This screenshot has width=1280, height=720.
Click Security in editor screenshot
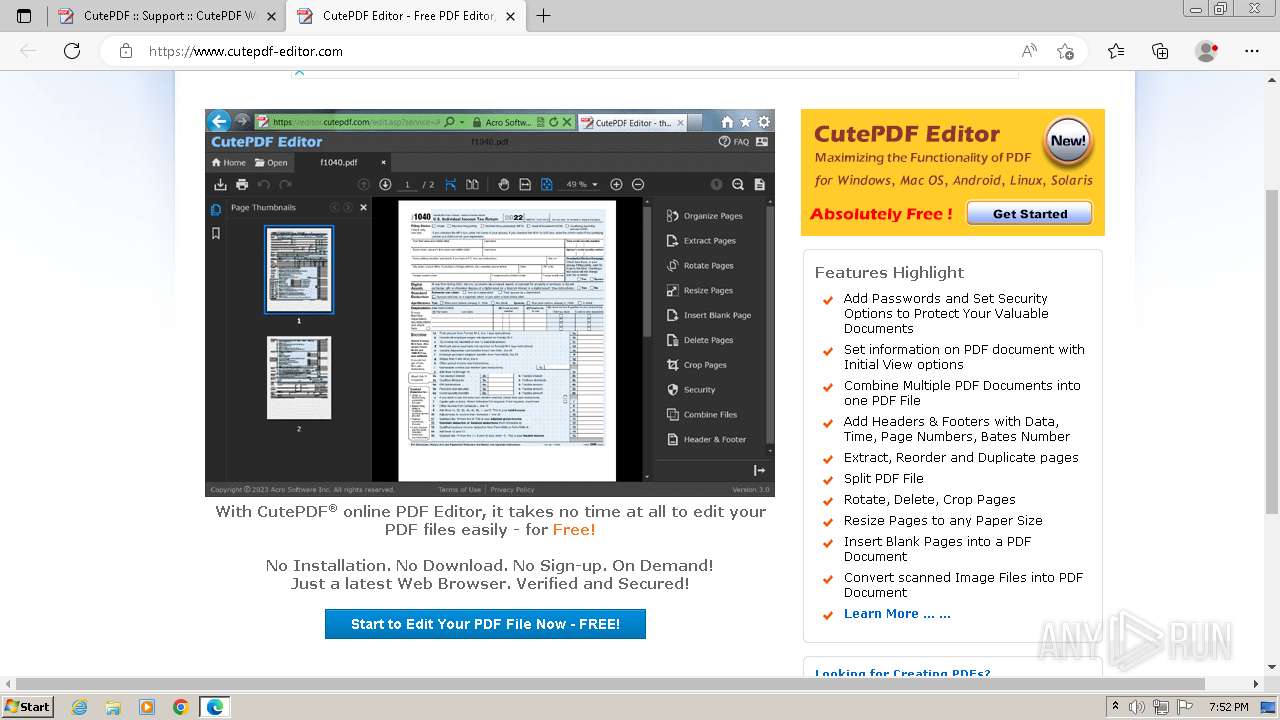pos(690,390)
